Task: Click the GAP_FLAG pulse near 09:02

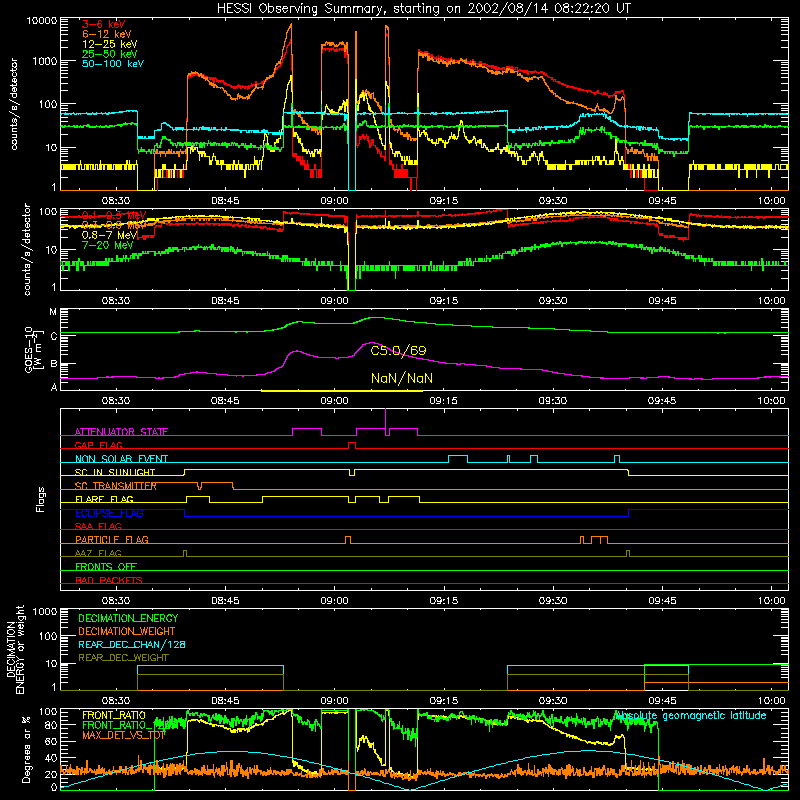Action: click(x=352, y=445)
